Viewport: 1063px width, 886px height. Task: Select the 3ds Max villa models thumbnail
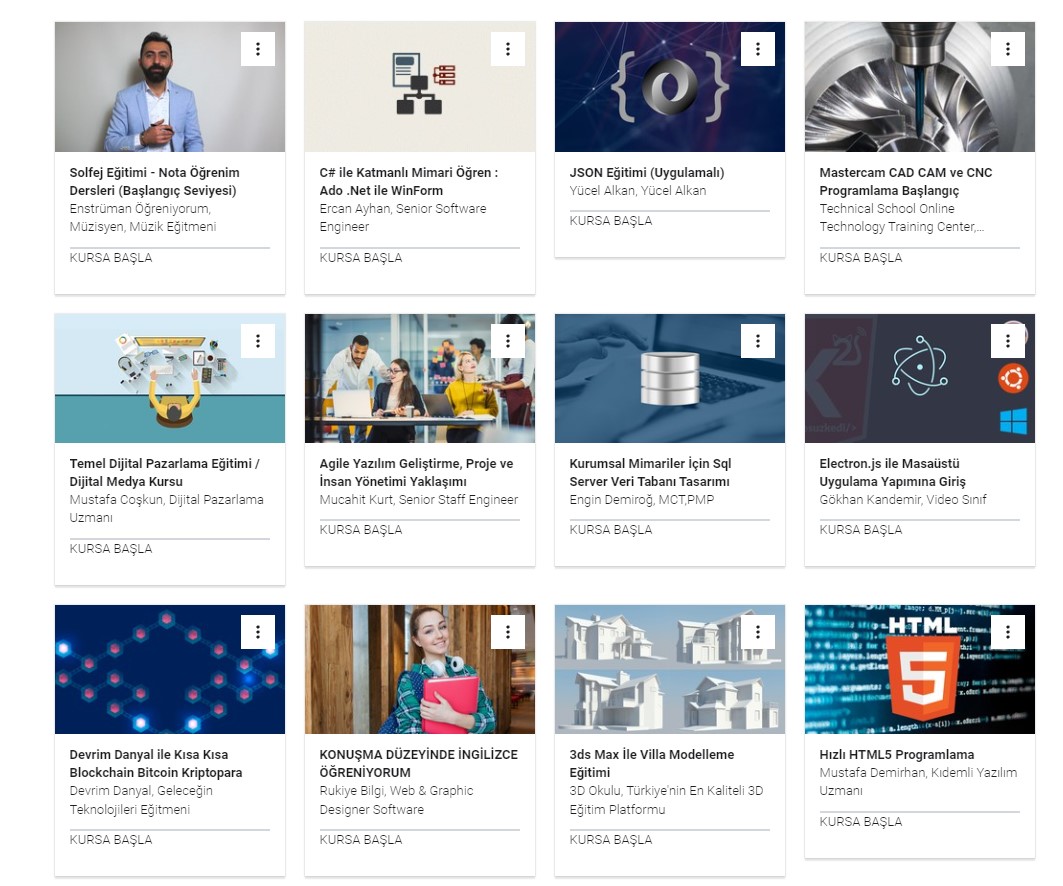pyautogui.click(x=670, y=669)
